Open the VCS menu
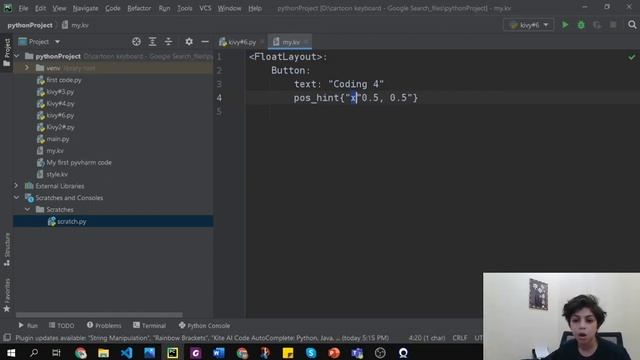Screen dimensions: 640x360 click(x=205, y=8)
